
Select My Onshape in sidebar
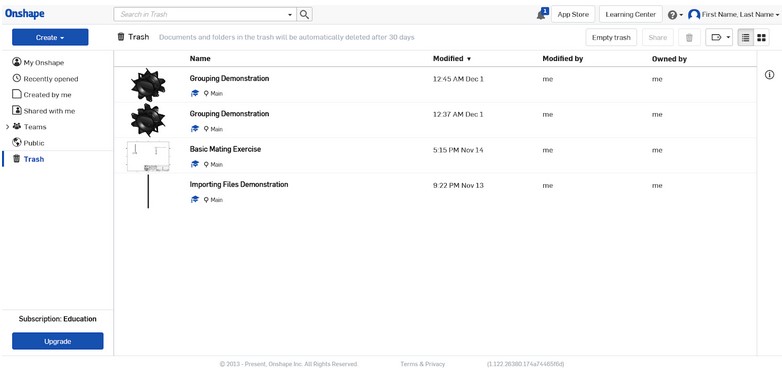(43, 63)
